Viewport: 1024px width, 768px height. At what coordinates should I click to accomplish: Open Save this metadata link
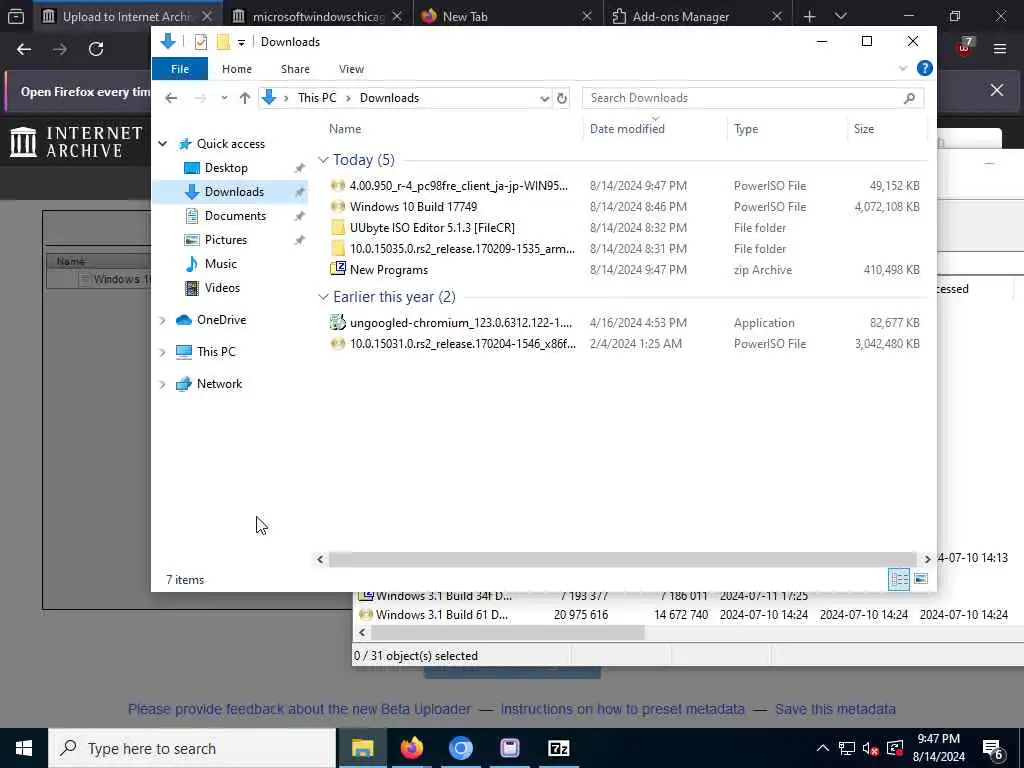[x=835, y=709]
